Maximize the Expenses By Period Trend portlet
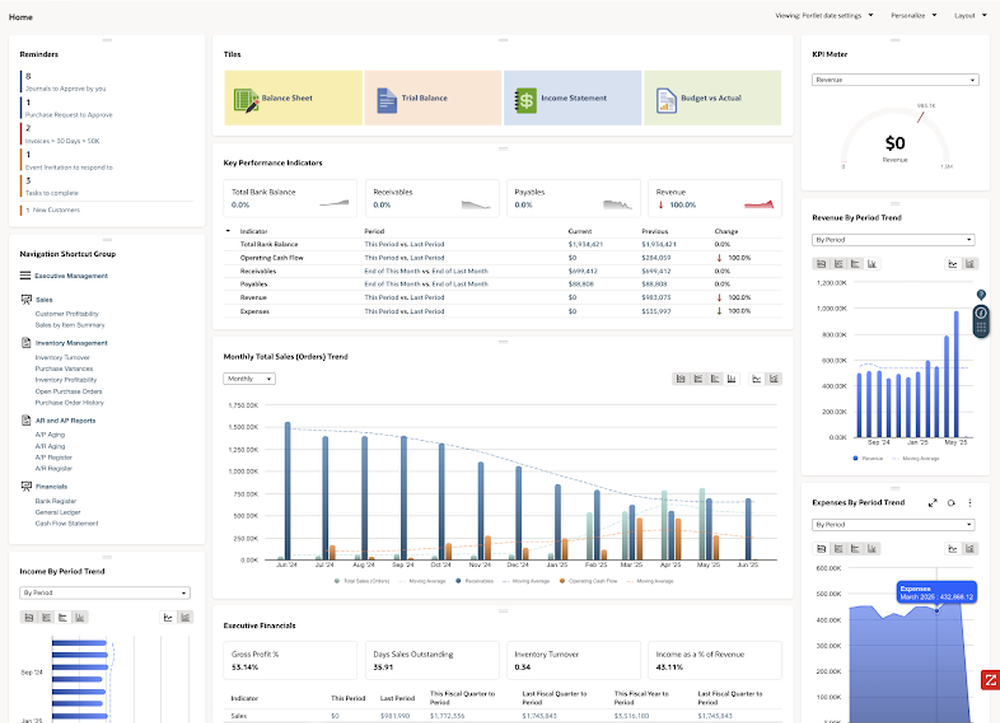Screen dimensions: 1000x723 click(x=933, y=503)
